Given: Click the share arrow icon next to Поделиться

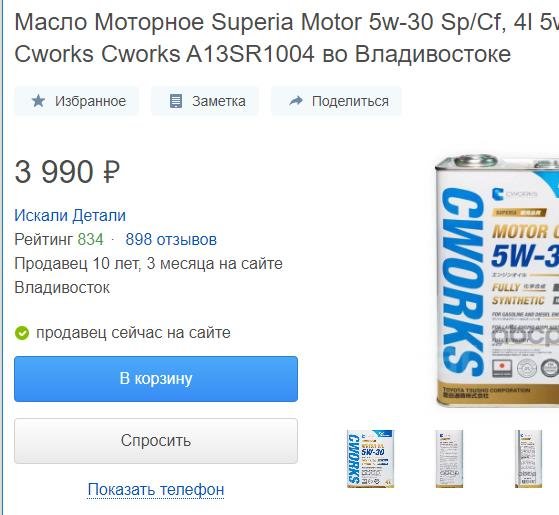Looking at the screenshot, I should (296, 101).
